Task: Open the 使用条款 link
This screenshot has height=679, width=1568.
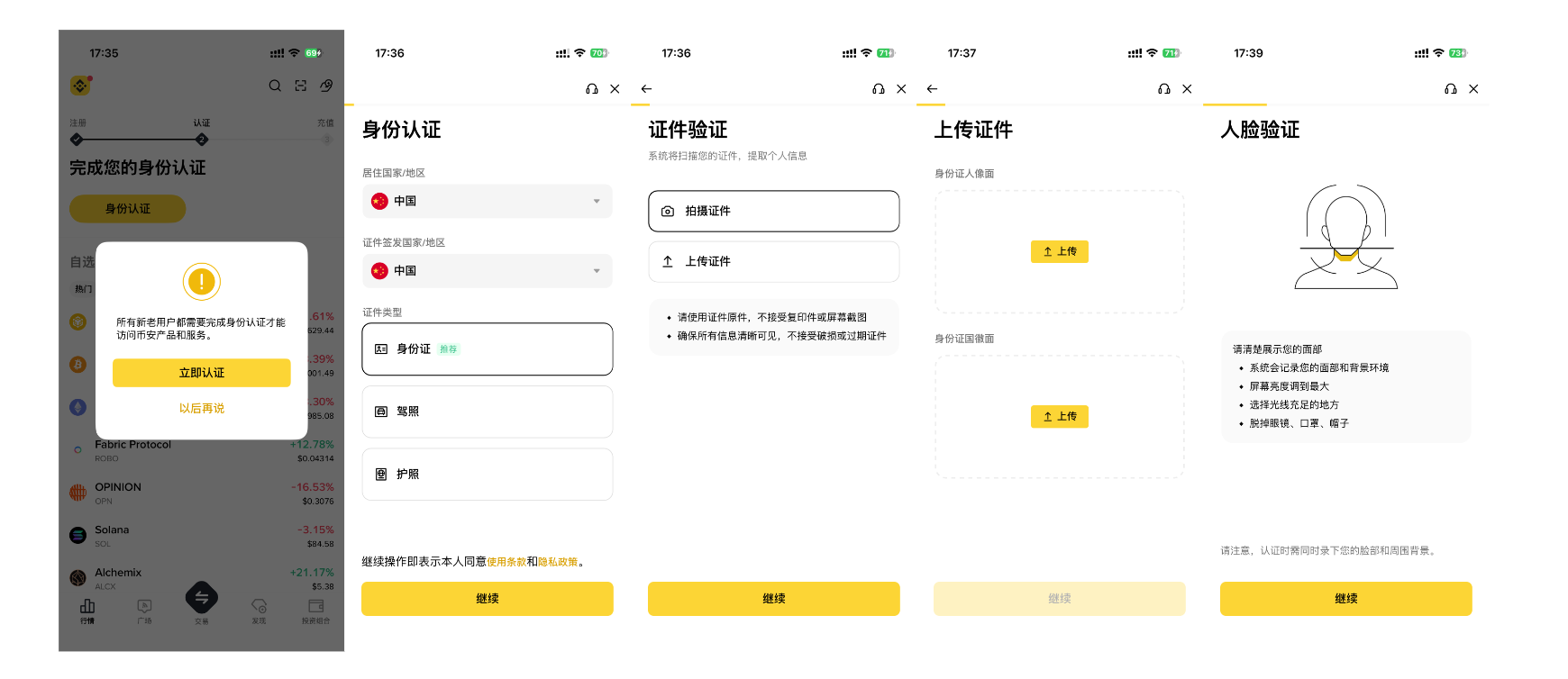Action: tap(506, 562)
